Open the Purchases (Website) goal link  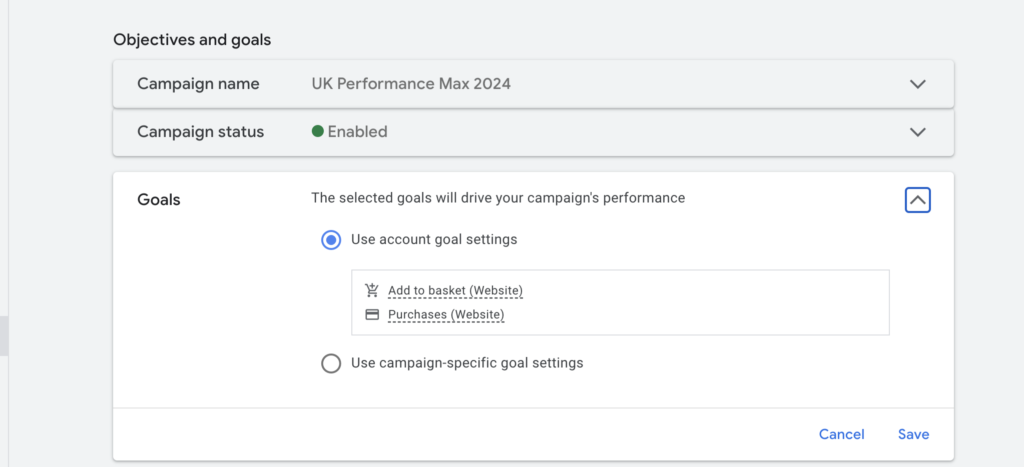pos(446,315)
